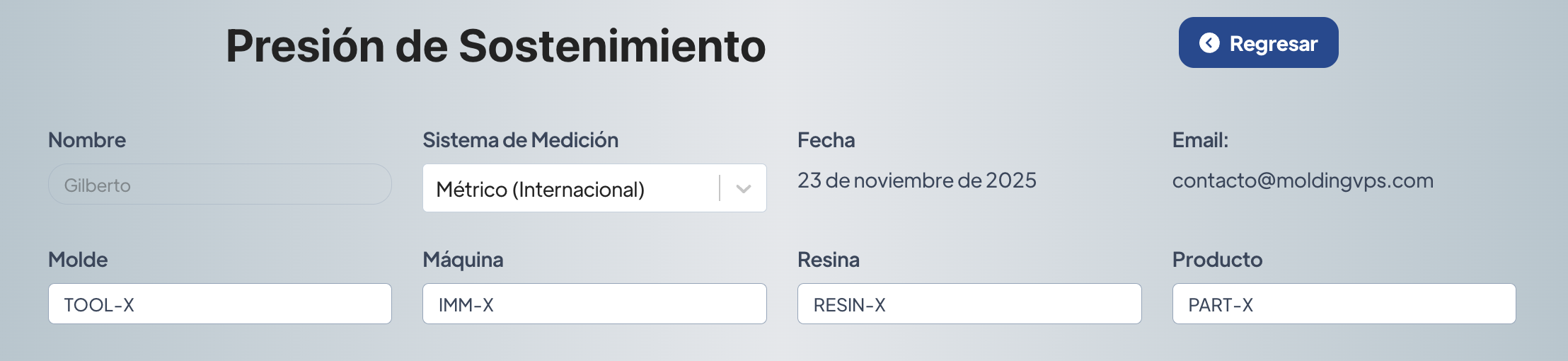Viewport: 1568px width, 361px height.
Task: Click the Producto label
Action: pos(1217,260)
